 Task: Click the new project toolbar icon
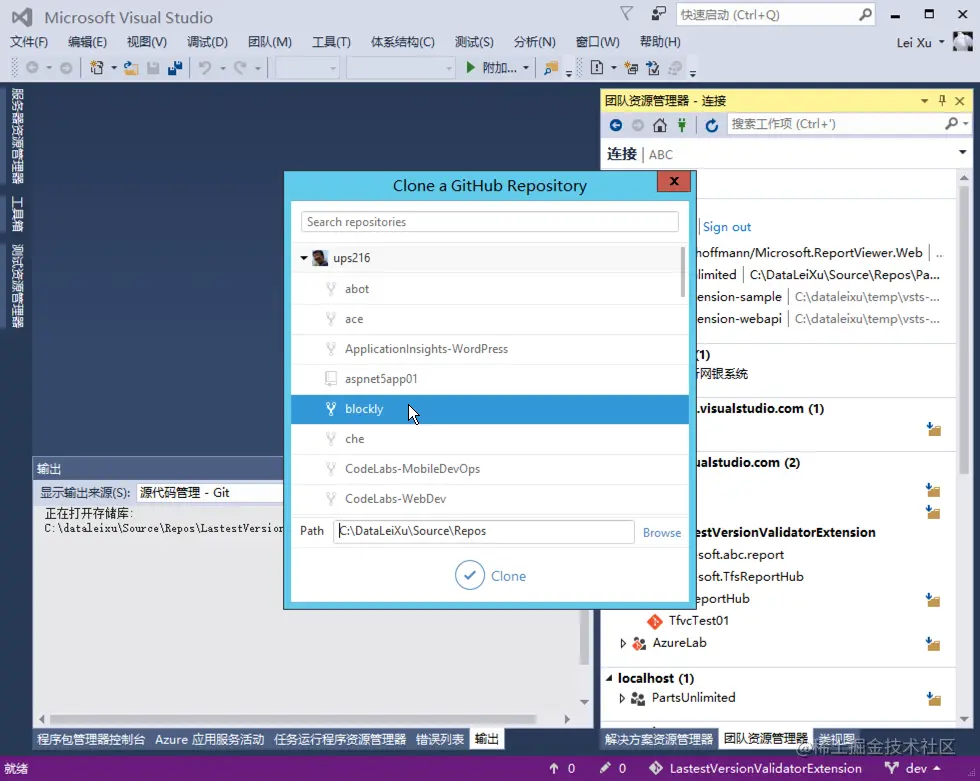coord(97,67)
